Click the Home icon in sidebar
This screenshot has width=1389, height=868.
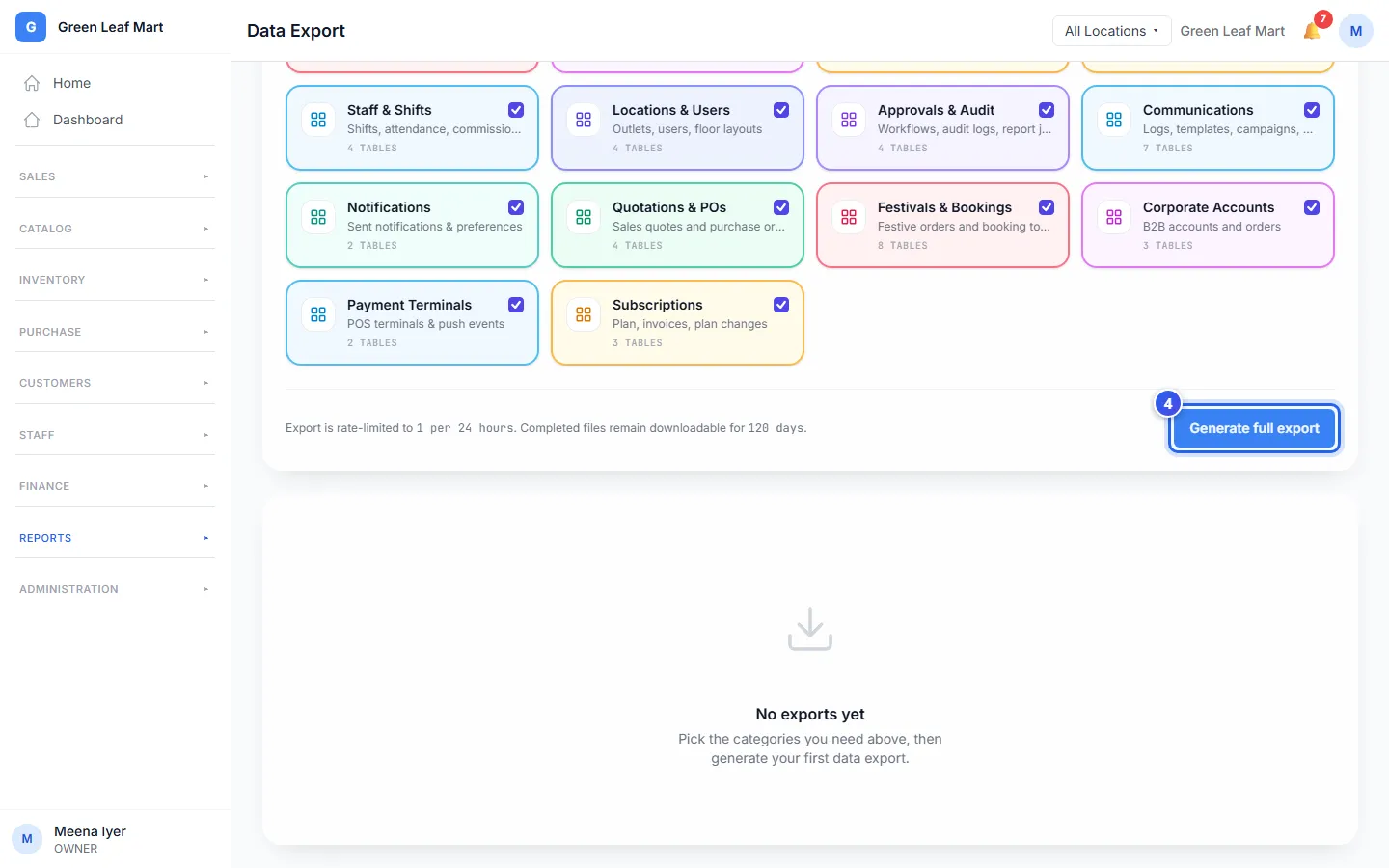pos(32,83)
